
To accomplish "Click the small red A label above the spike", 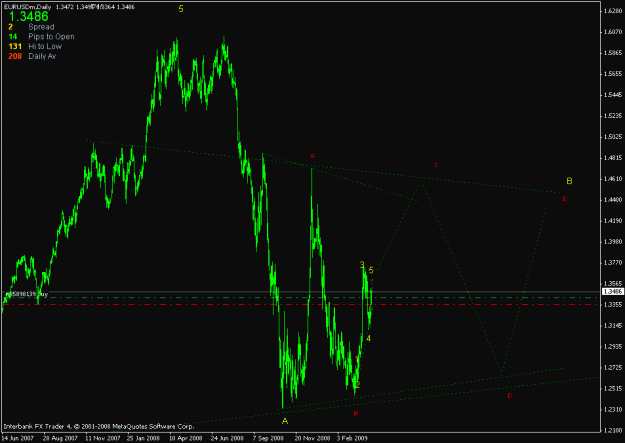I will [x=312, y=156].
